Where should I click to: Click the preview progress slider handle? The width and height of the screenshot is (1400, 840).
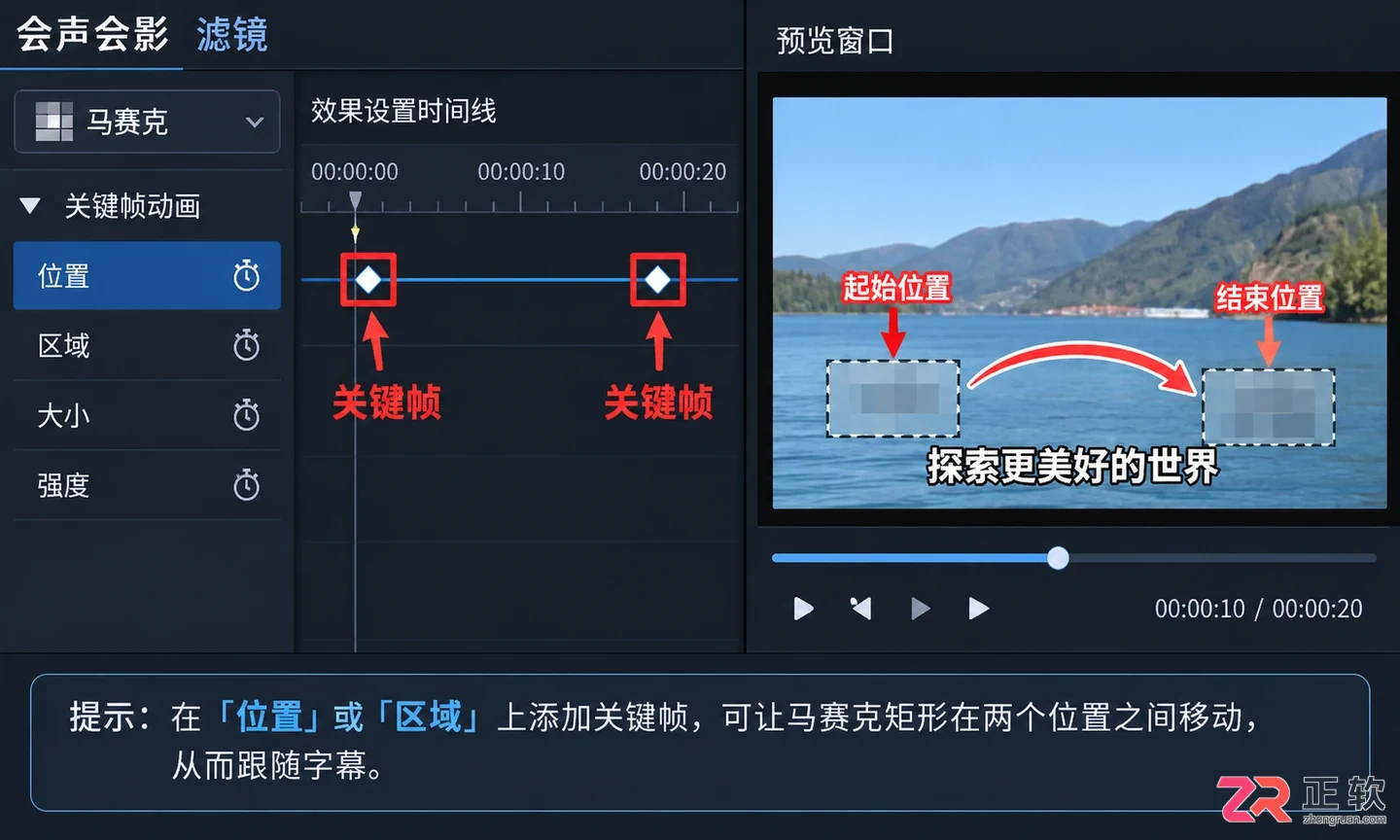coord(1058,557)
